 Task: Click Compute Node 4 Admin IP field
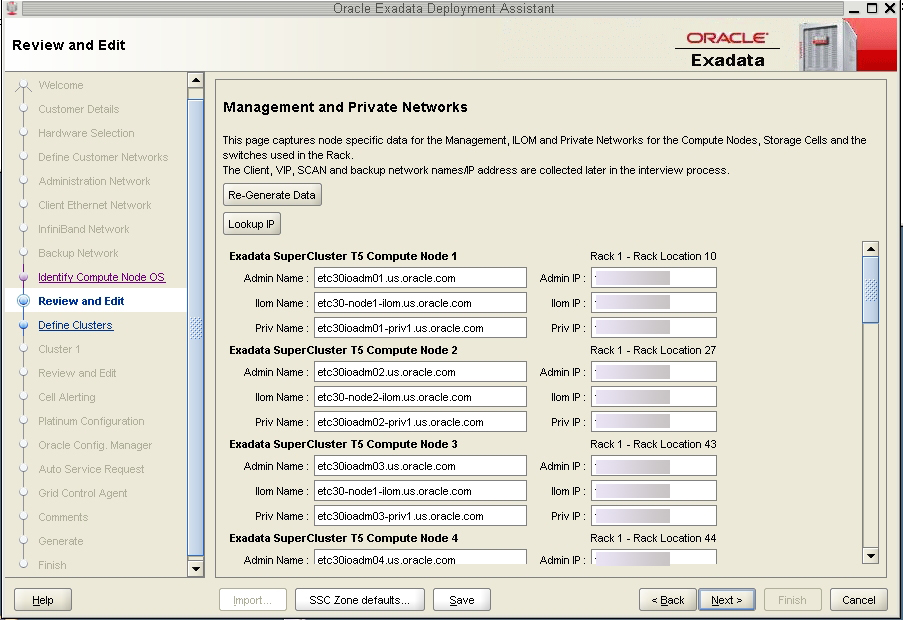tap(654, 557)
